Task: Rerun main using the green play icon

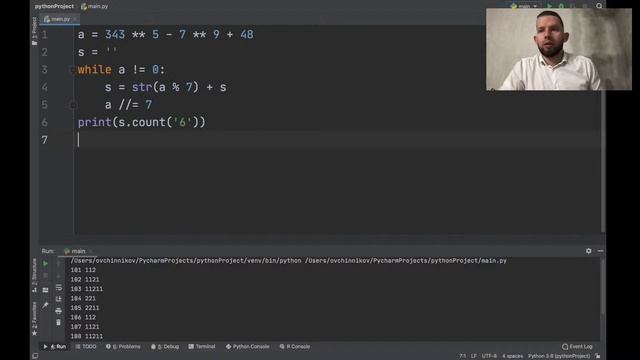Action: click(x=45, y=264)
